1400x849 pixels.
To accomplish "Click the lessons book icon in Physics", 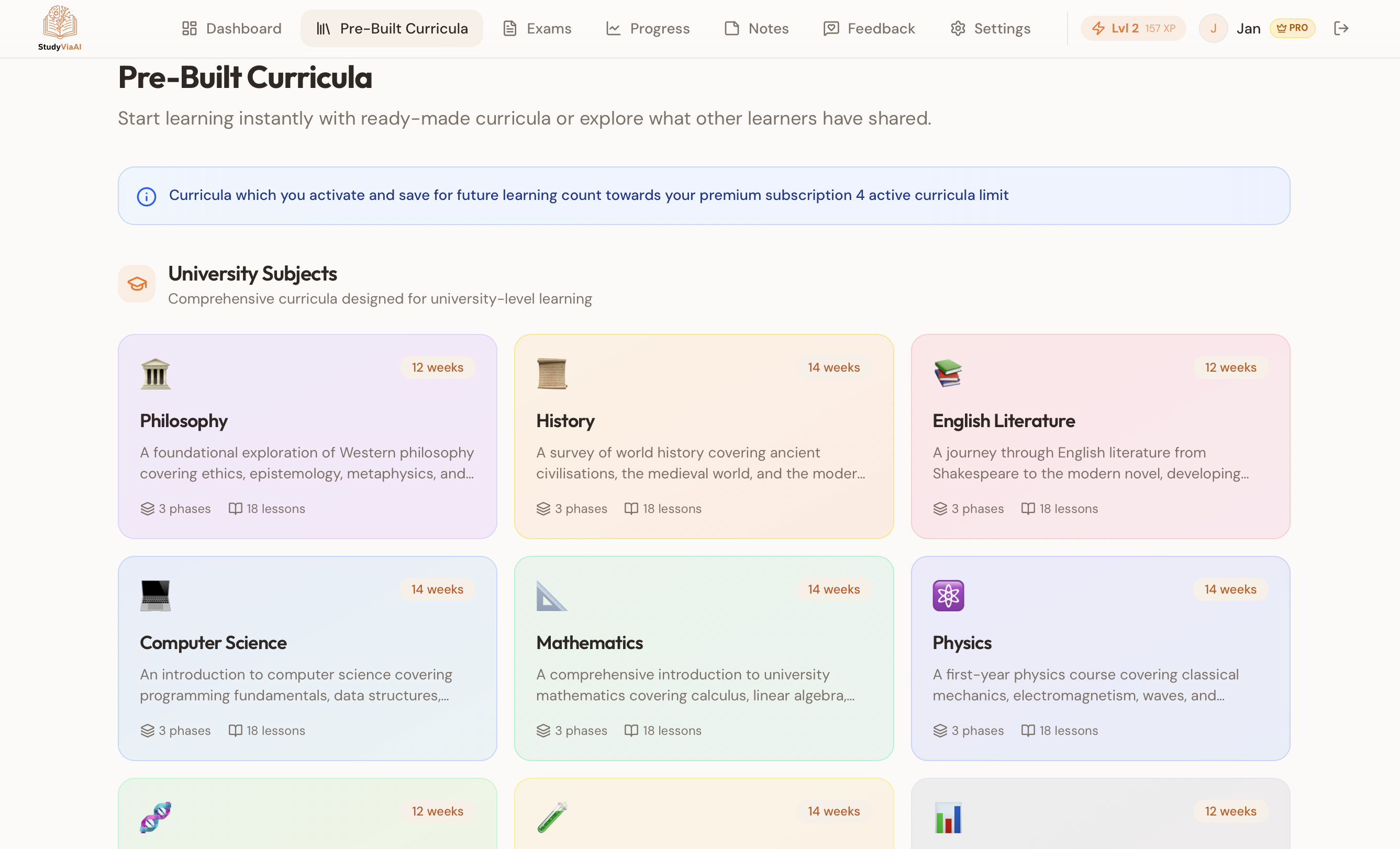I will 1028,731.
